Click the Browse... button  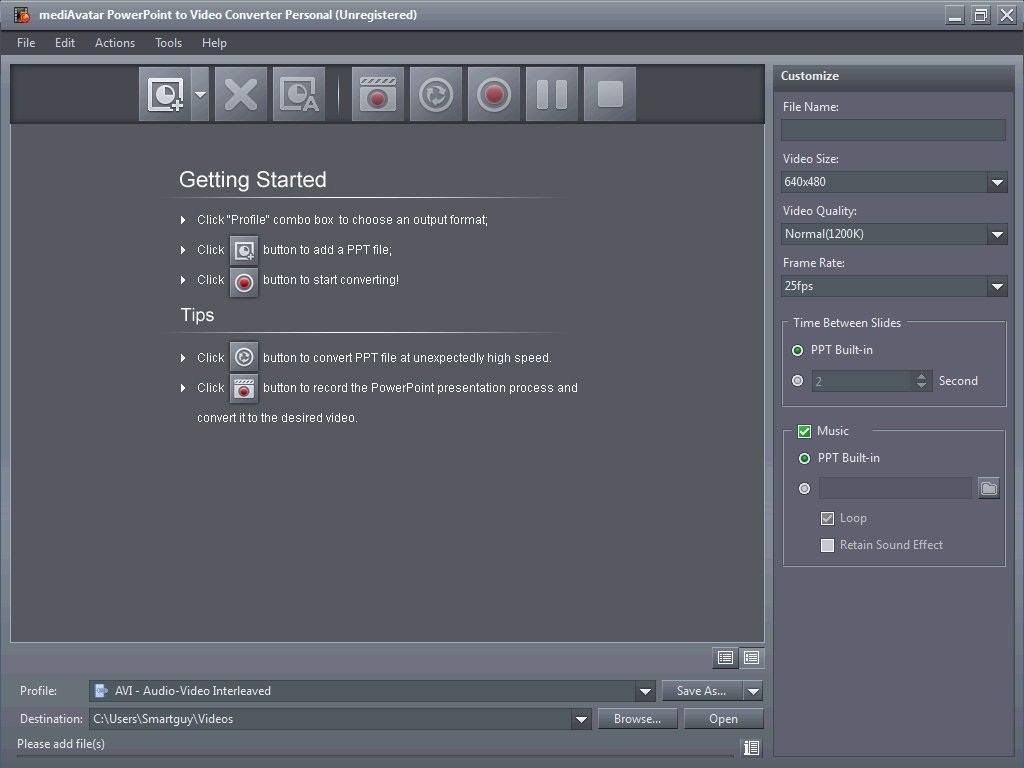tap(637, 719)
